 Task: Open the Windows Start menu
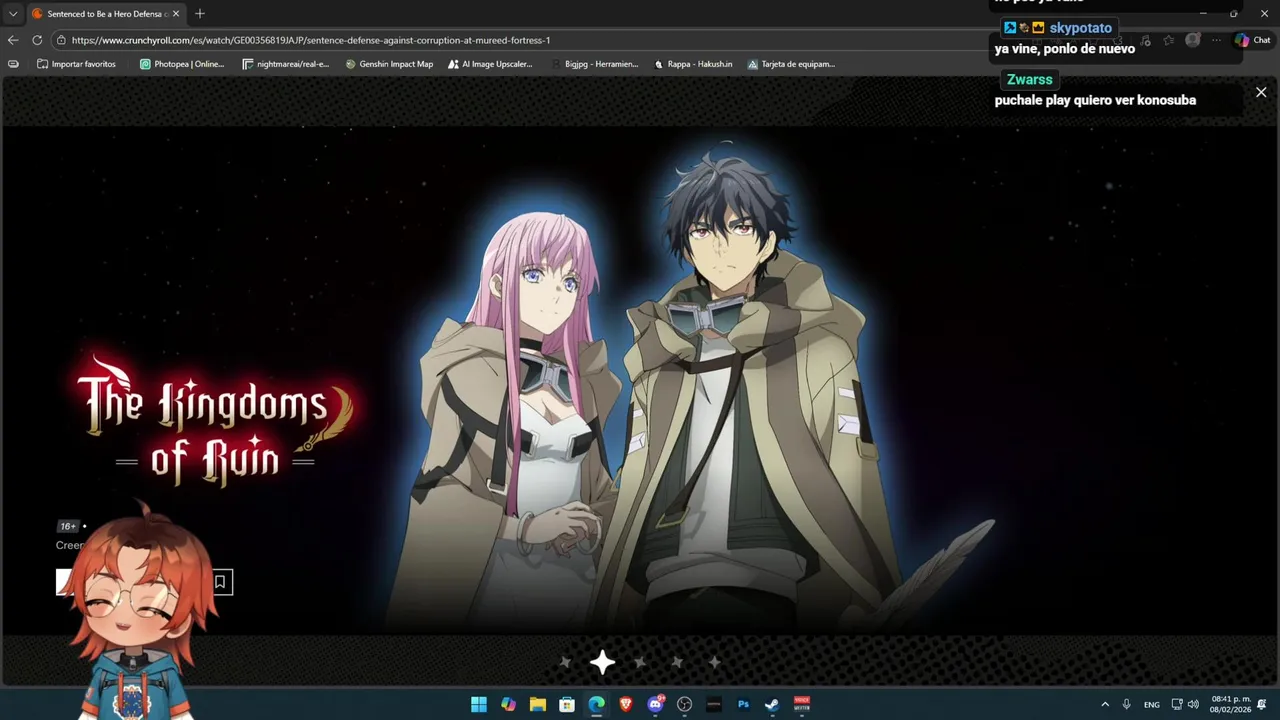click(x=479, y=704)
